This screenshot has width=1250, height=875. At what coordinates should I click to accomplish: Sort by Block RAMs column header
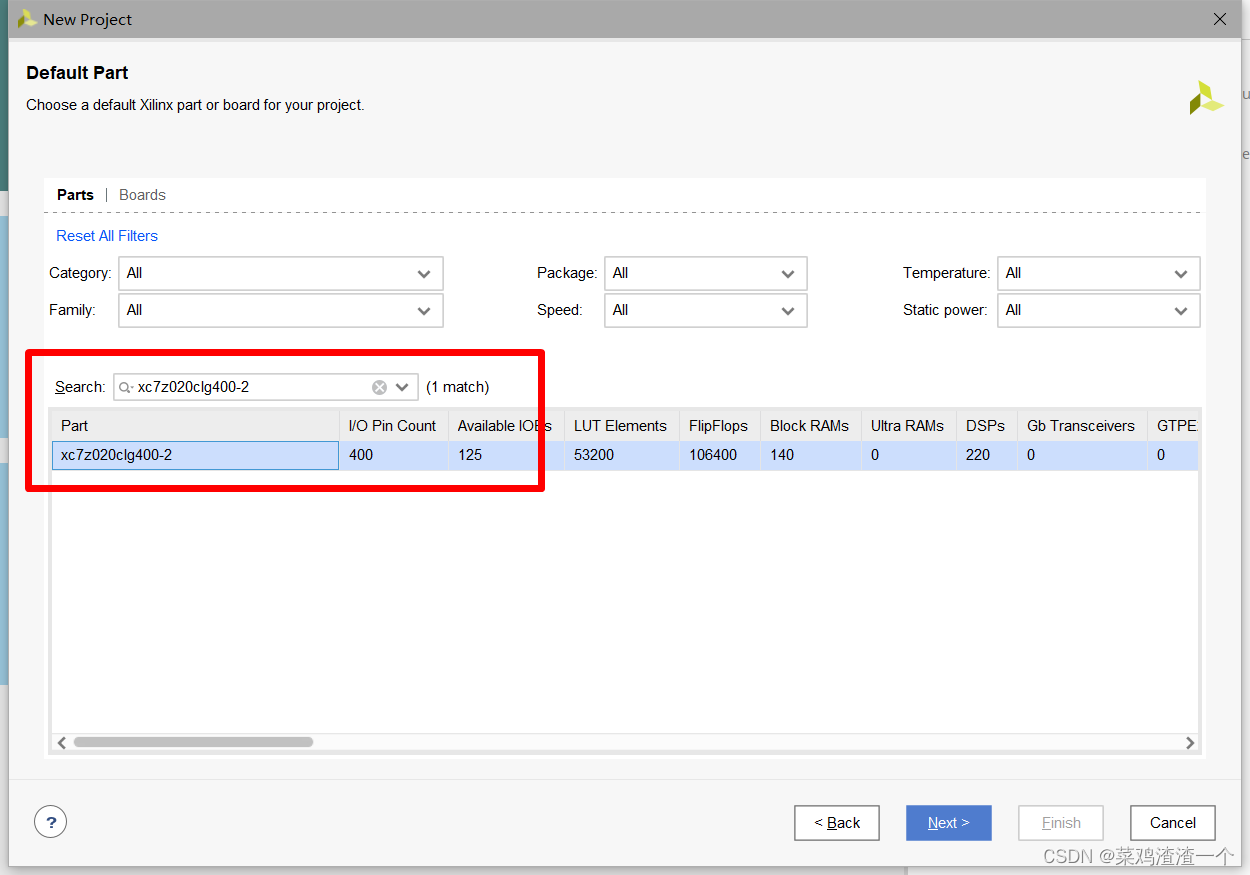point(810,426)
